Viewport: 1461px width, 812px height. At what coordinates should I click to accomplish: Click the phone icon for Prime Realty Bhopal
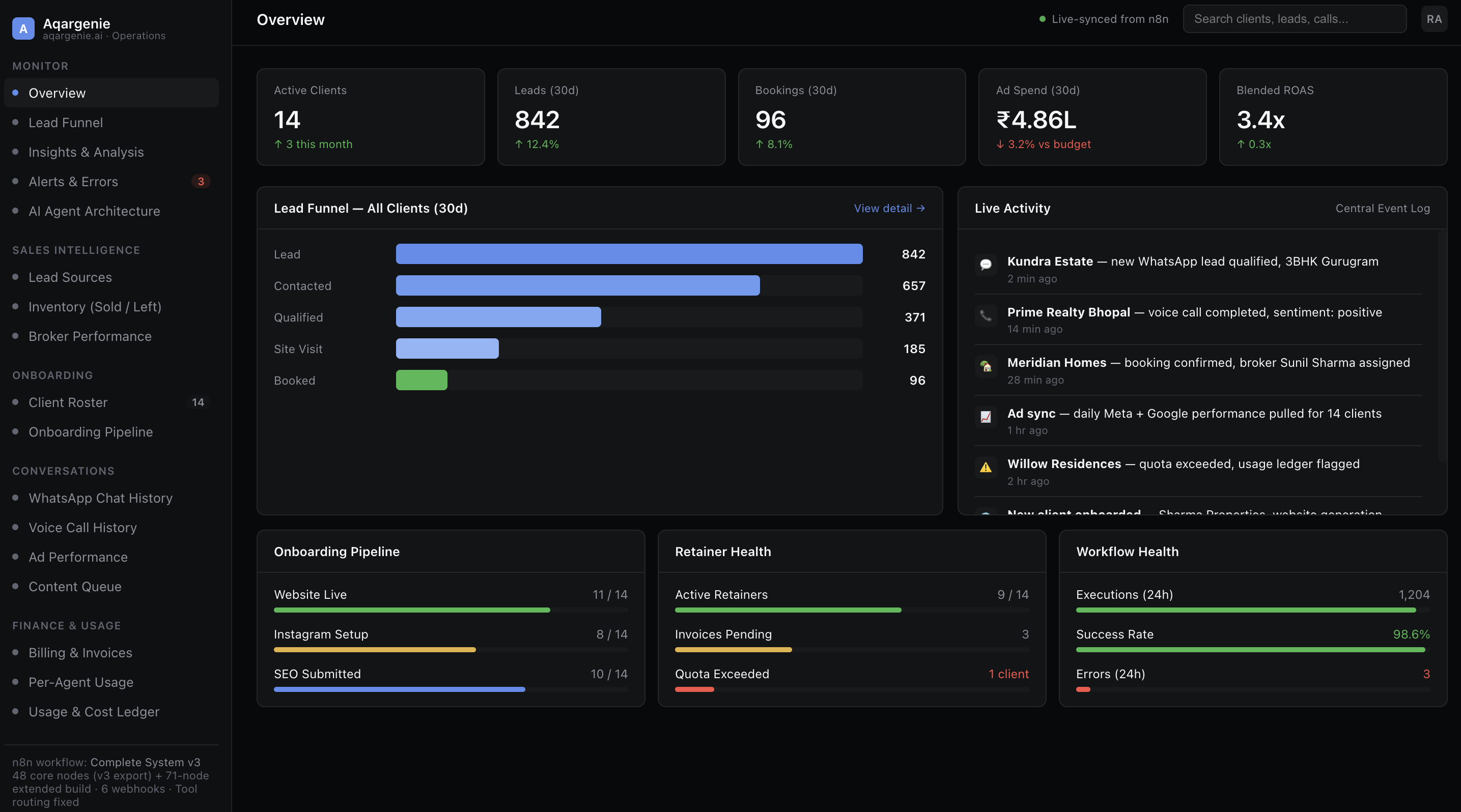coord(986,315)
